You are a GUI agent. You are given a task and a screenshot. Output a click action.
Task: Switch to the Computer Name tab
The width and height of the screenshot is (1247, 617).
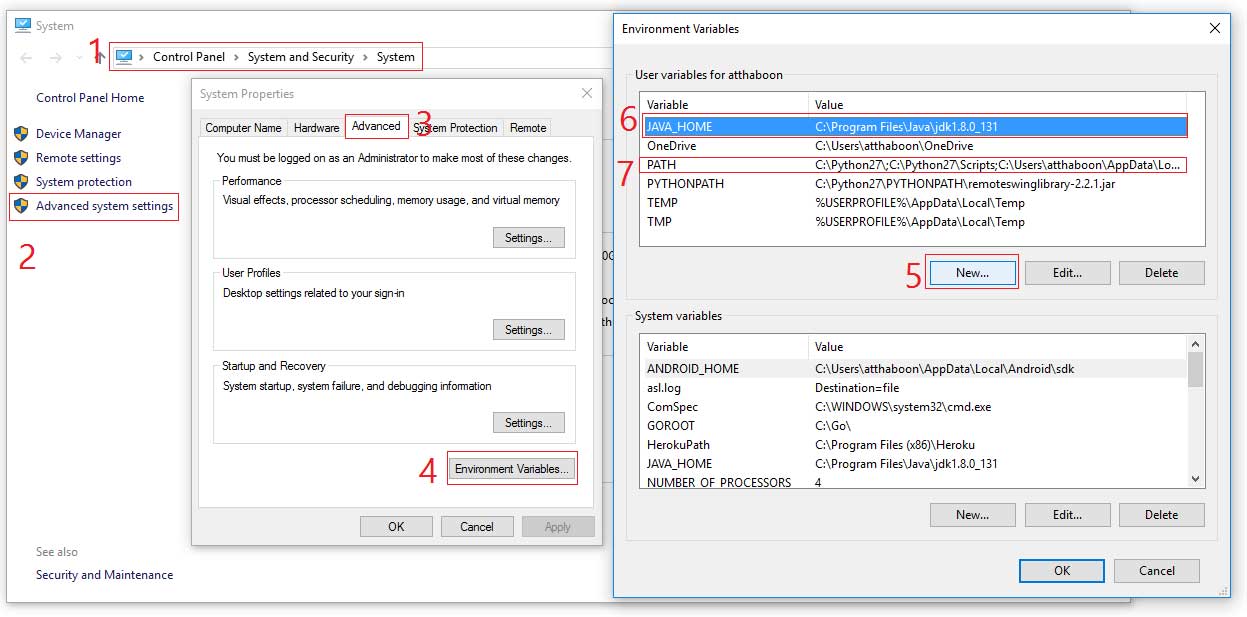pyautogui.click(x=243, y=128)
